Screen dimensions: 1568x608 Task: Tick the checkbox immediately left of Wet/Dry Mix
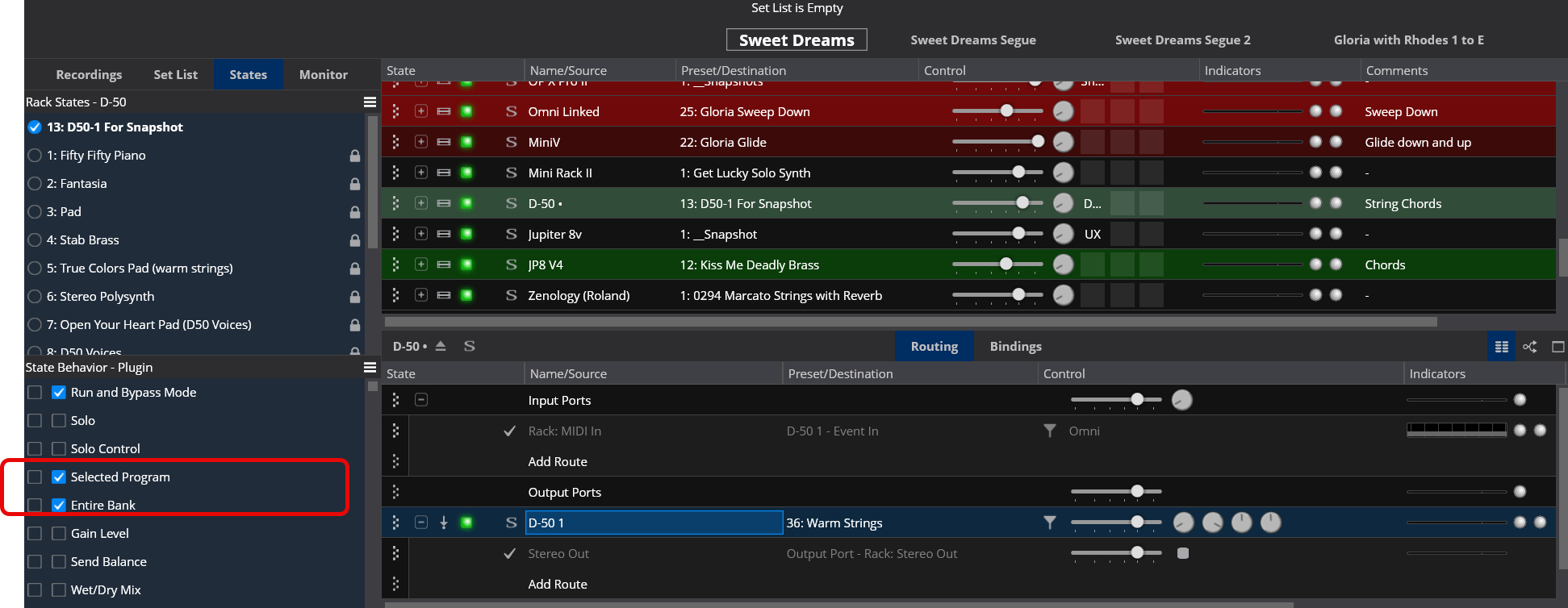(x=59, y=590)
